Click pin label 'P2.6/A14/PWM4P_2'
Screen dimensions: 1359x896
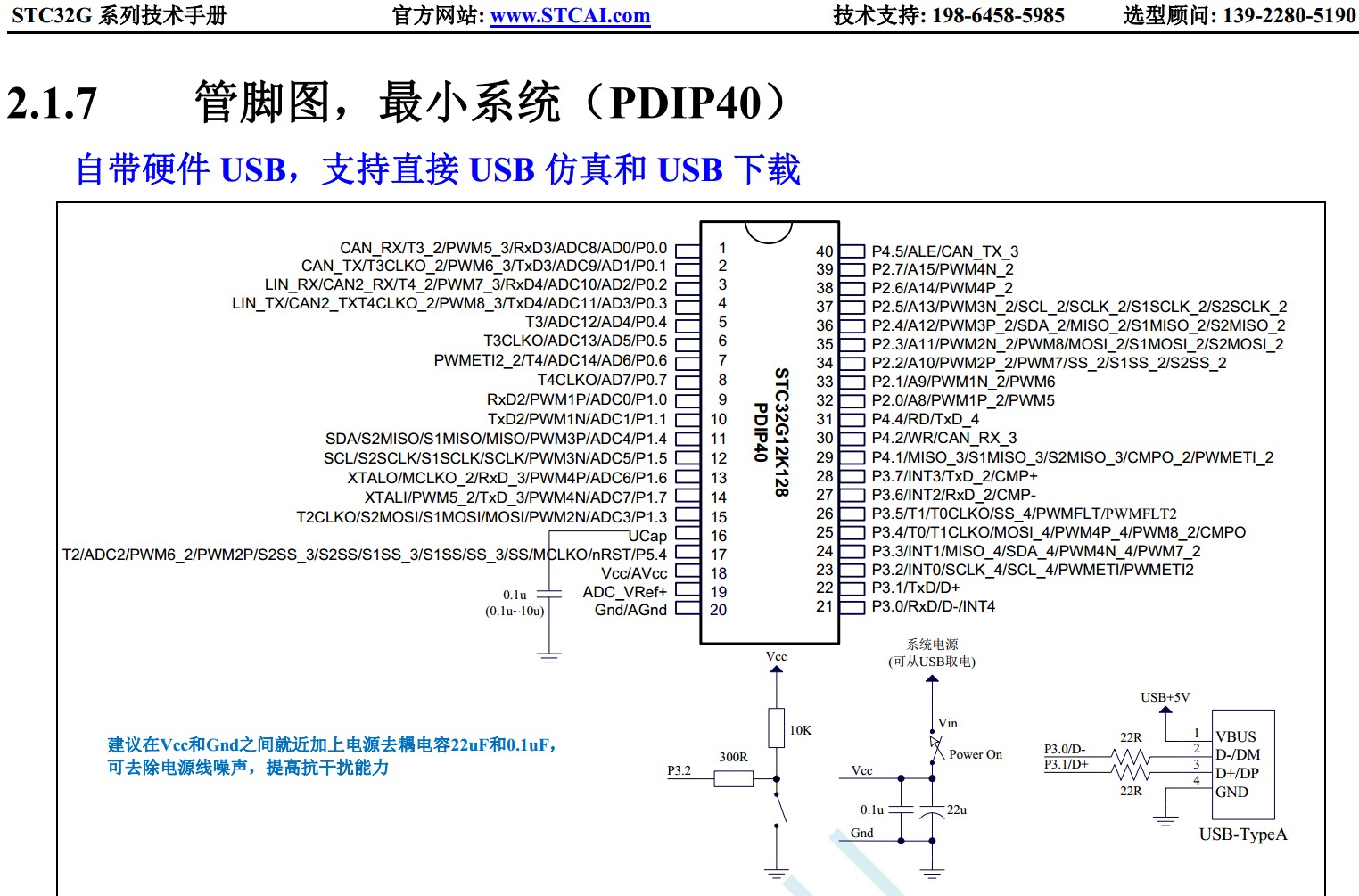tap(942, 288)
